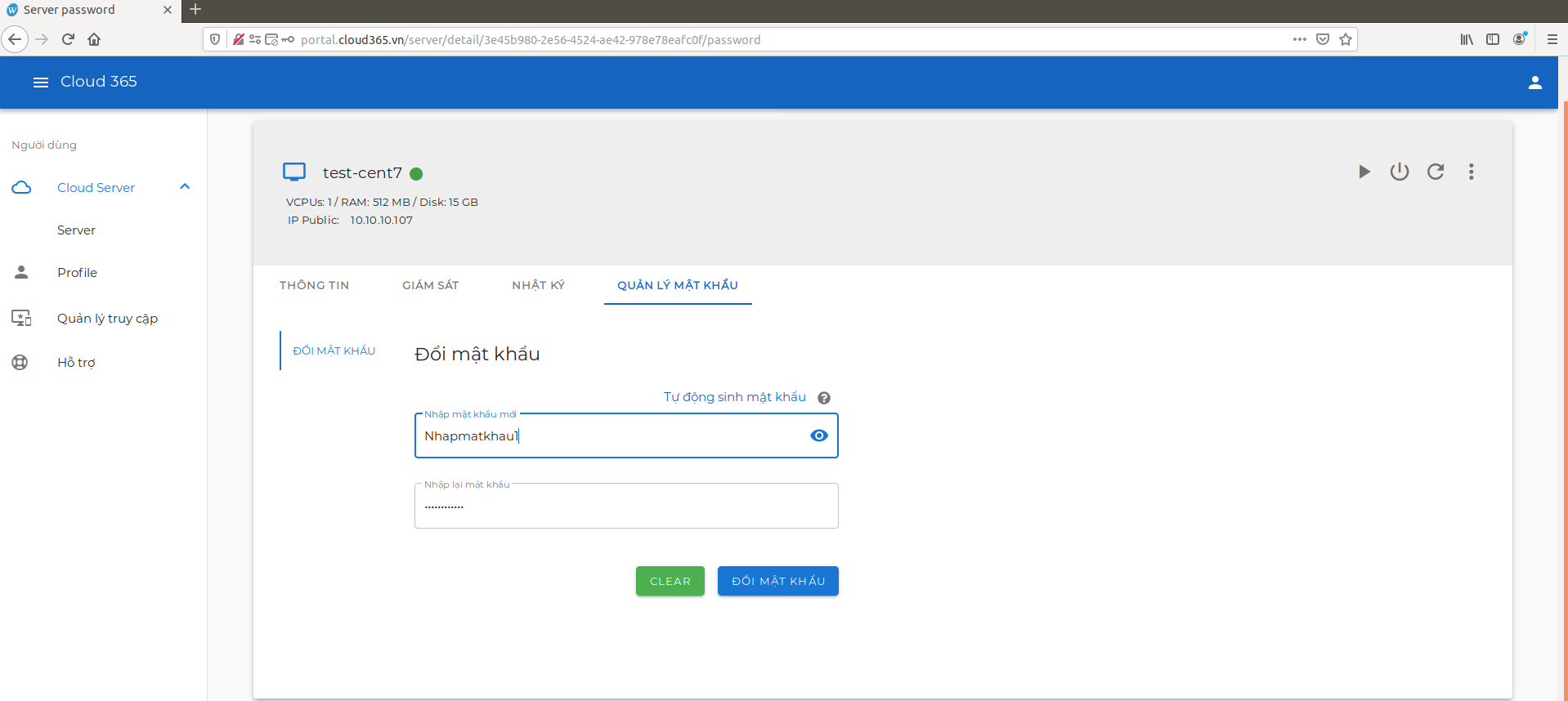Viewport: 1568px width, 701px height.
Task: Click the IP address 10.10.10.107
Action: pyautogui.click(x=382, y=221)
